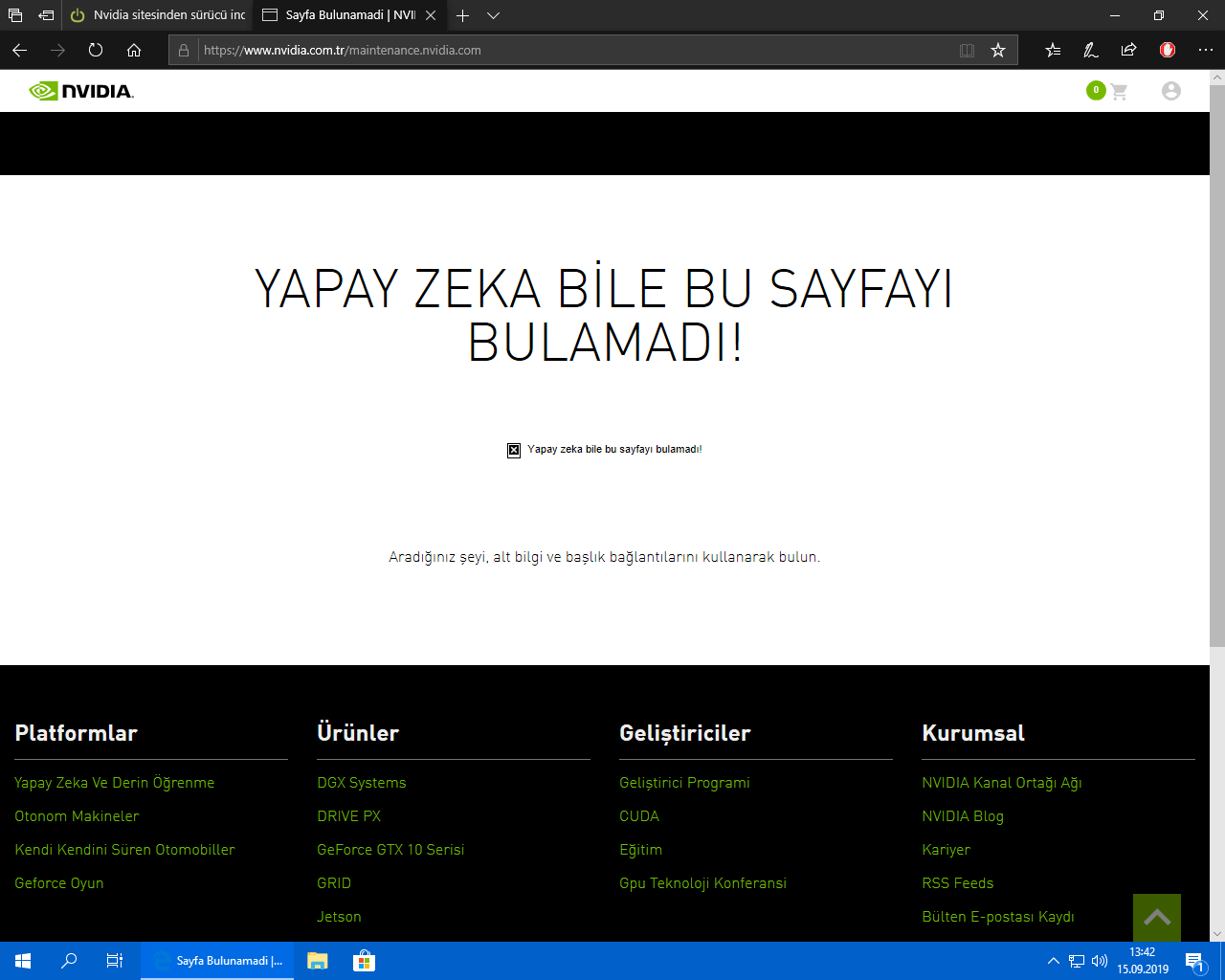Click the NVIDIA logo in the header
The height and width of the screenshot is (980, 1225).
pos(81,91)
